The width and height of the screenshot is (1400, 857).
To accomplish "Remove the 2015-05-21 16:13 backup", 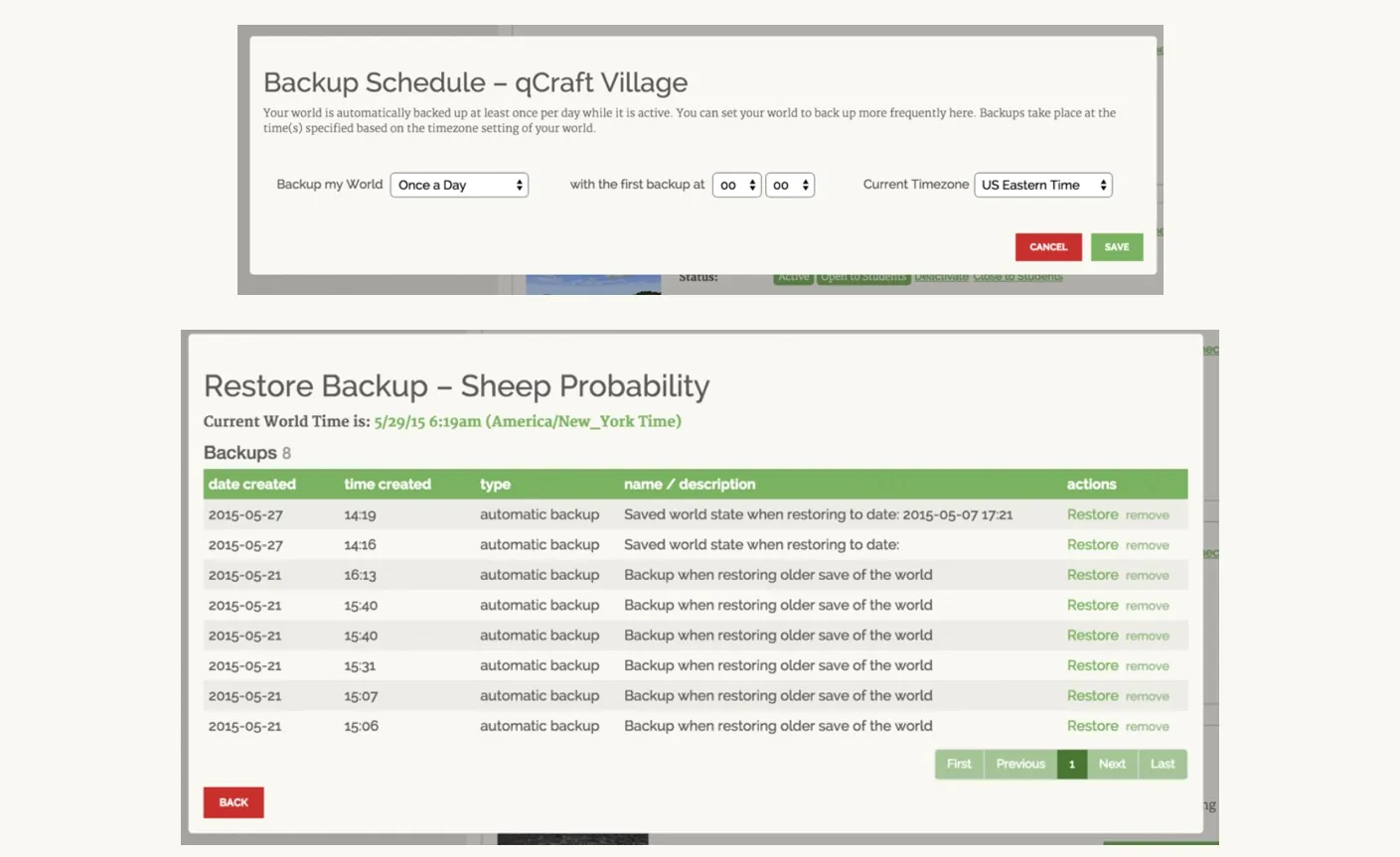I will click(x=1148, y=576).
